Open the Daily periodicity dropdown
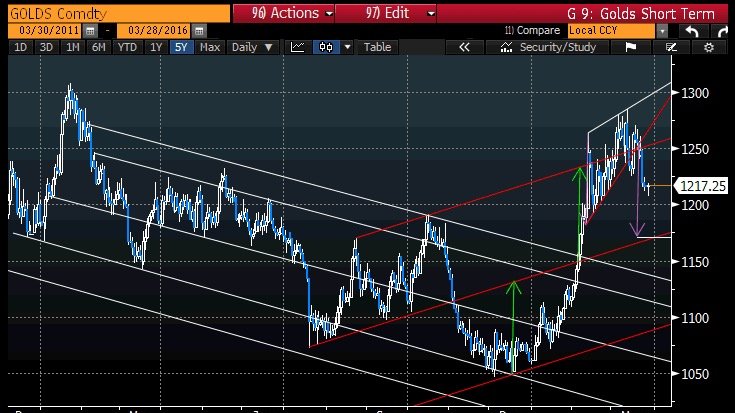 pyautogui.click(x=252, y=47)
